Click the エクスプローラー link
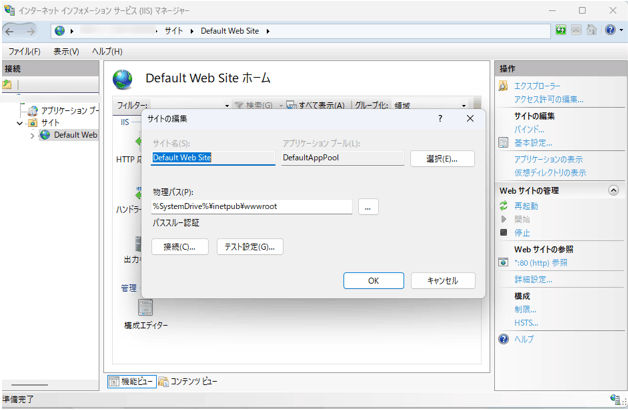The image size is (628, 410). point(537,86)
